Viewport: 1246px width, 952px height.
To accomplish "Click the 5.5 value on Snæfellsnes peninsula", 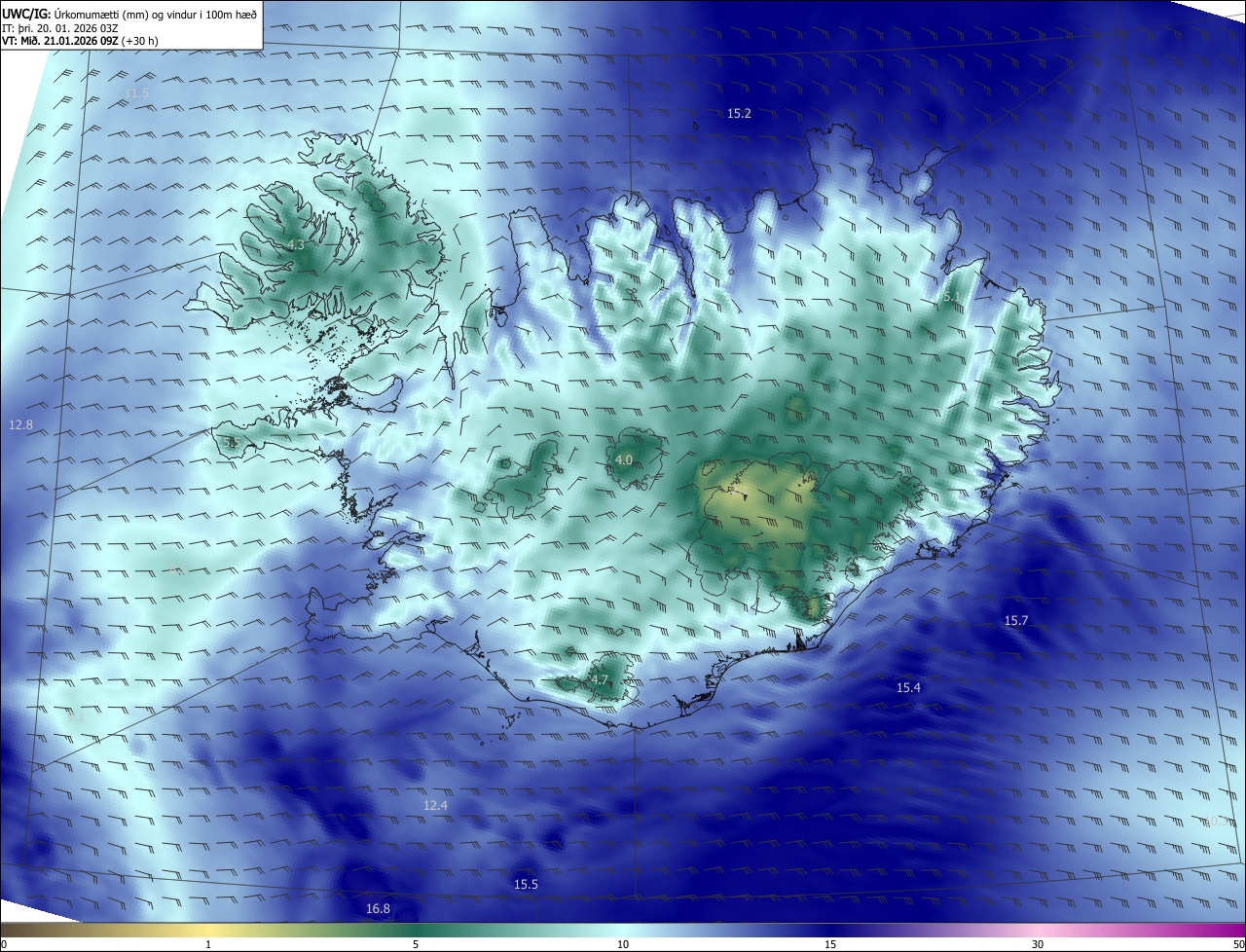I will (232, 443).
